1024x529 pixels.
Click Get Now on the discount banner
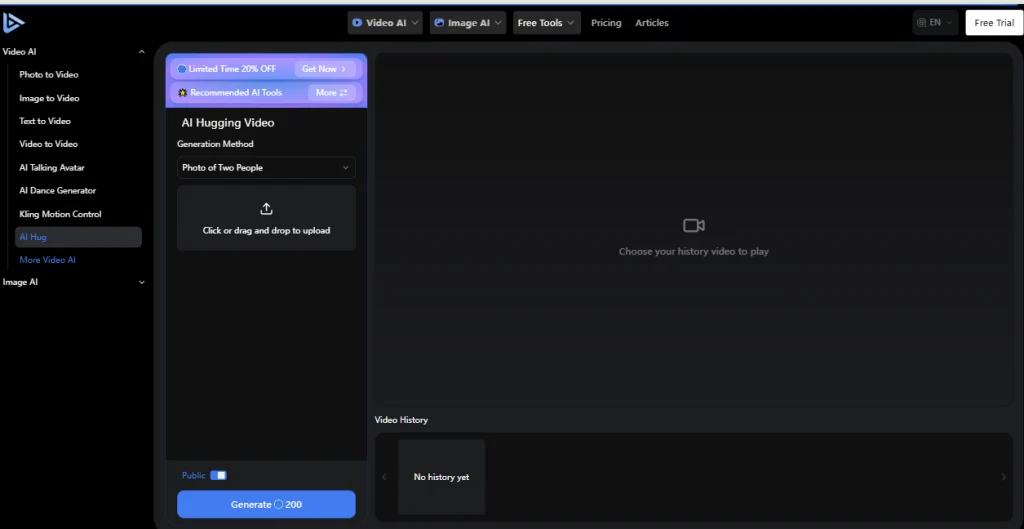324,69
